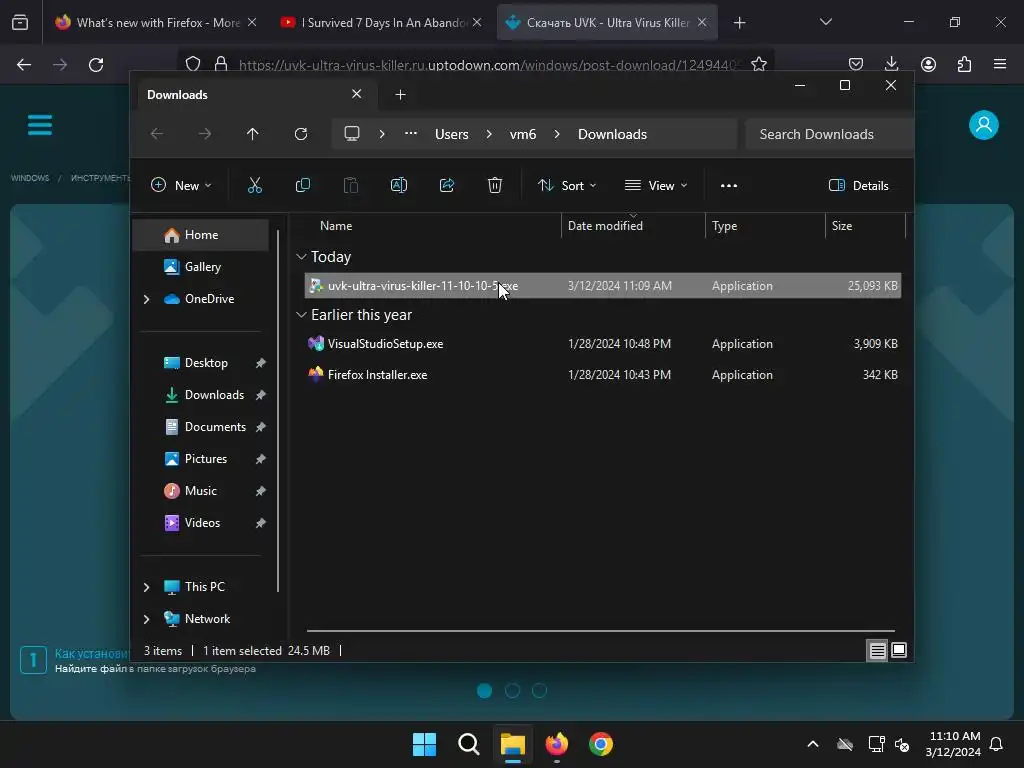This screenshot has height=768, width=1024.
Task: Open the Sort dropdown menu
Action: coord(567,185)
